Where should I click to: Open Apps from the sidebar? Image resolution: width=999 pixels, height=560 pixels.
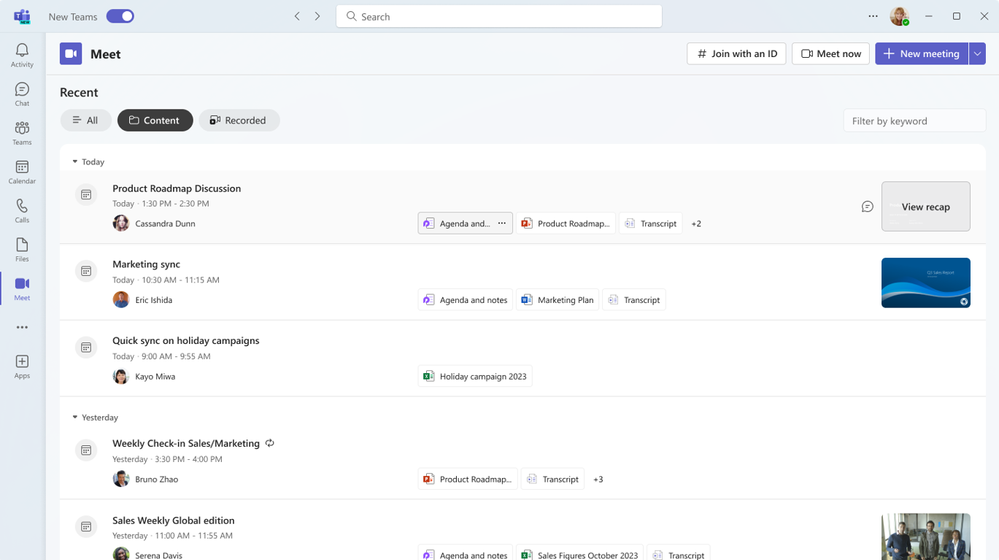[x=22, y=366]
